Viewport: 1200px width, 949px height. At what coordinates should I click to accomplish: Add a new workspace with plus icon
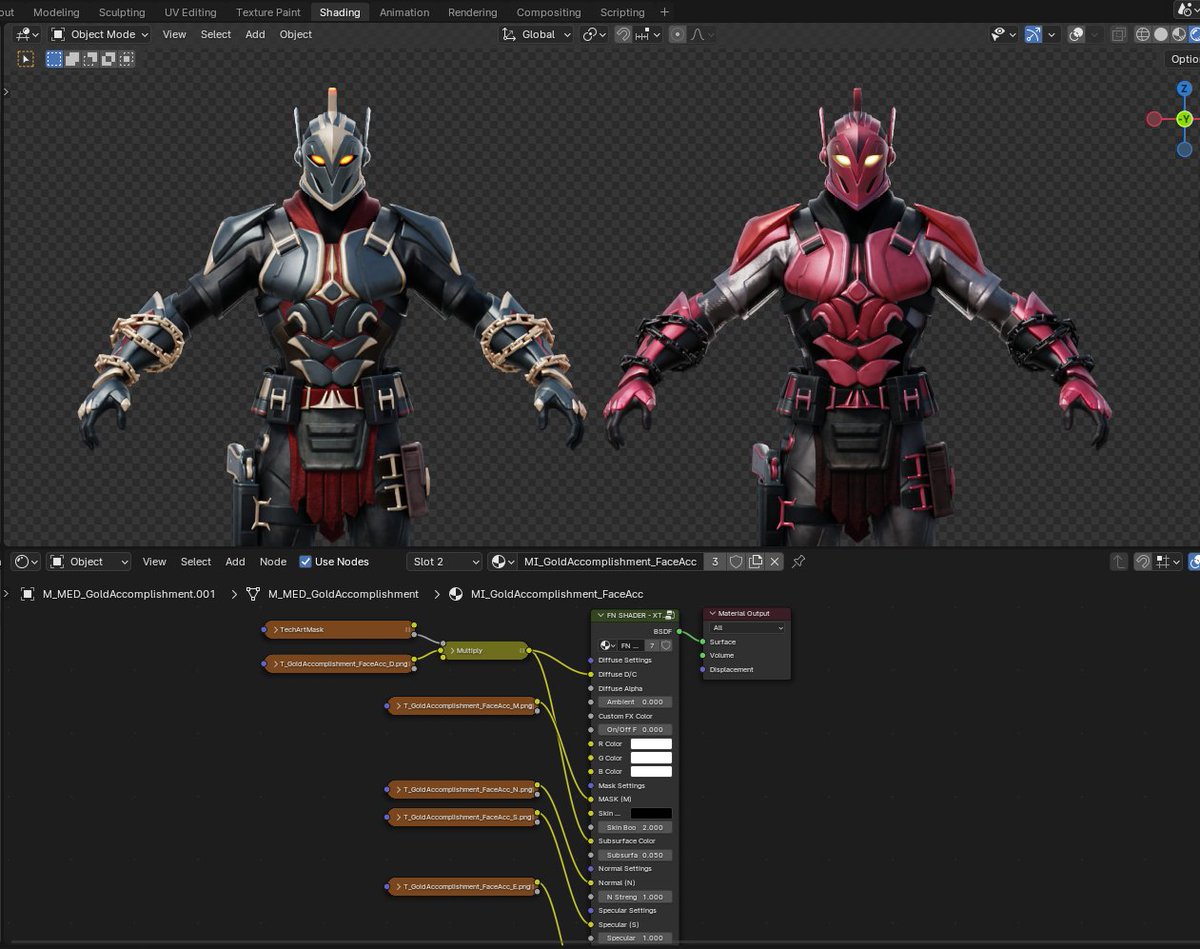(x=665, y=12)
